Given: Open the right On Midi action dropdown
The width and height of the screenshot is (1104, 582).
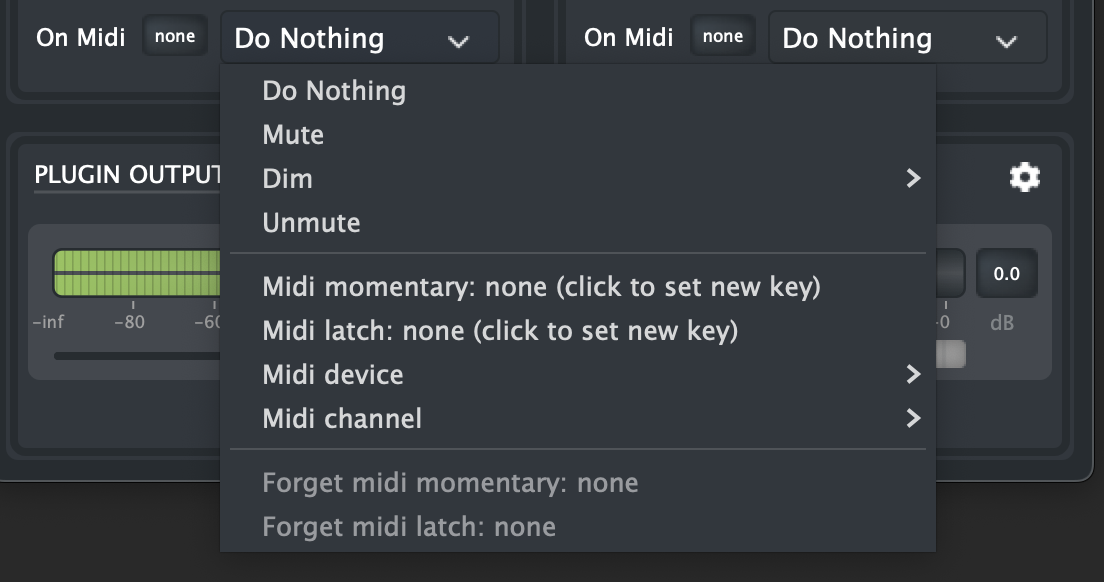Looking at the screenshot, I should [907, 39].
